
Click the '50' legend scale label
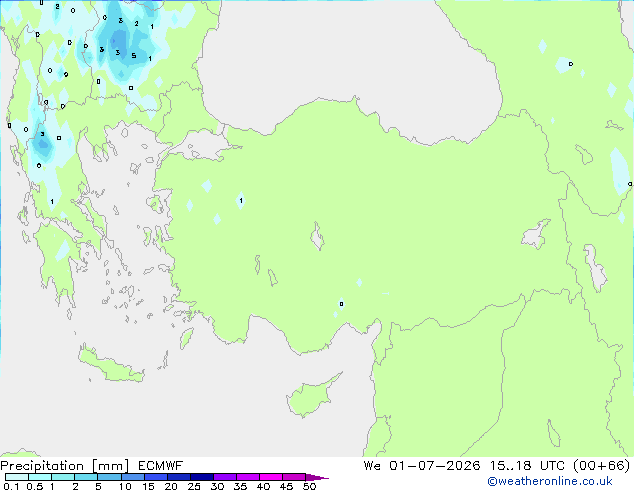click(309, 486)
